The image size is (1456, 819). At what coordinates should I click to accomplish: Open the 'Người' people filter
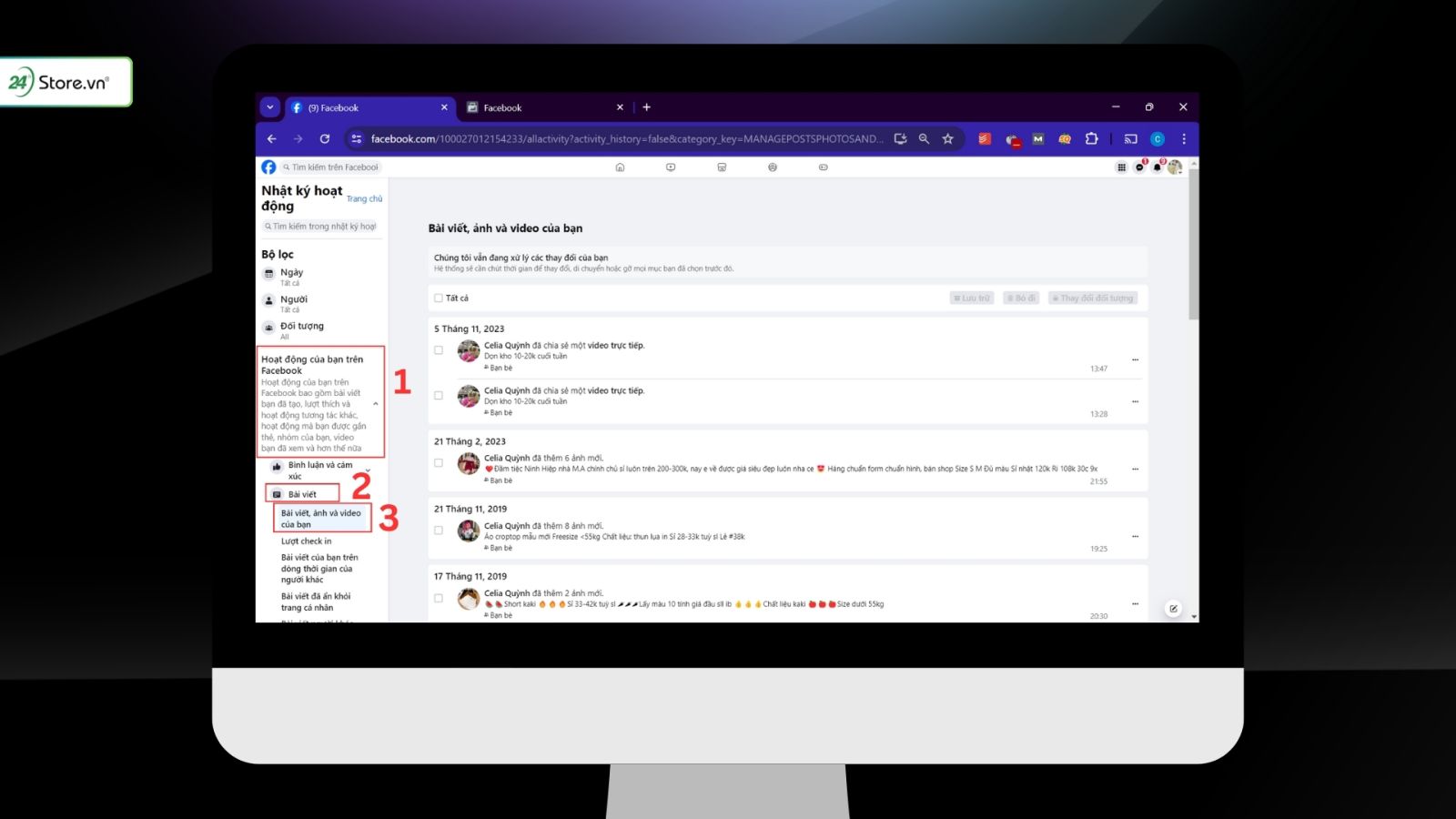point(320,304)
